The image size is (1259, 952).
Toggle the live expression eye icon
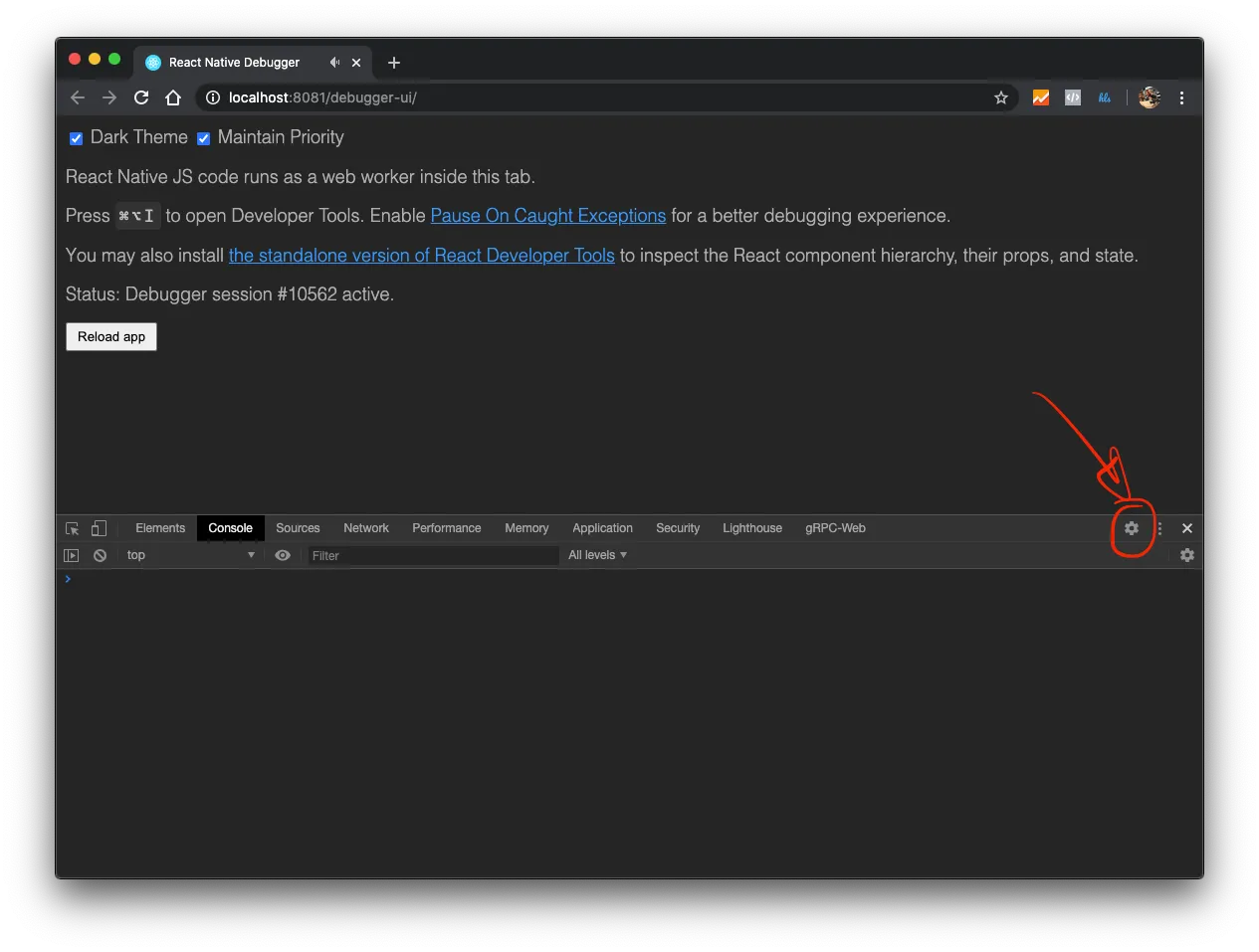(x=283, y=555)
